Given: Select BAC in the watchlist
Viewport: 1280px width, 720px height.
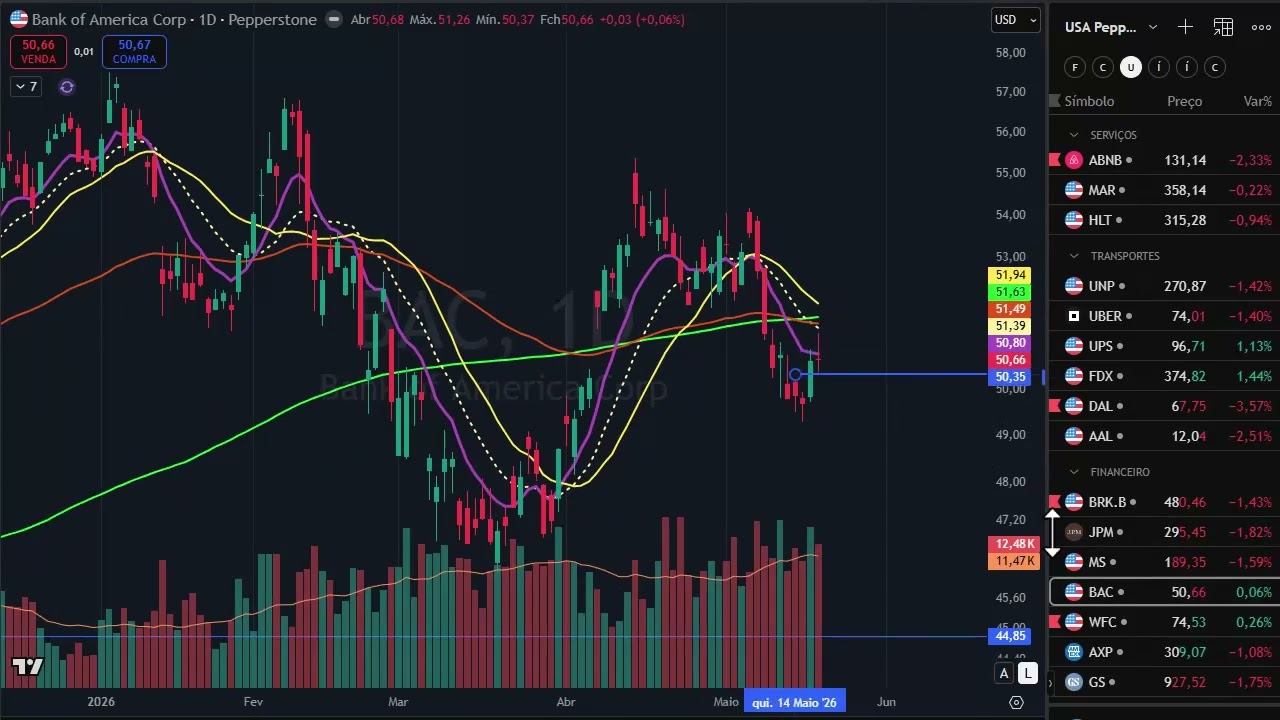Looking at the screenshot, I should point(1164,592).
